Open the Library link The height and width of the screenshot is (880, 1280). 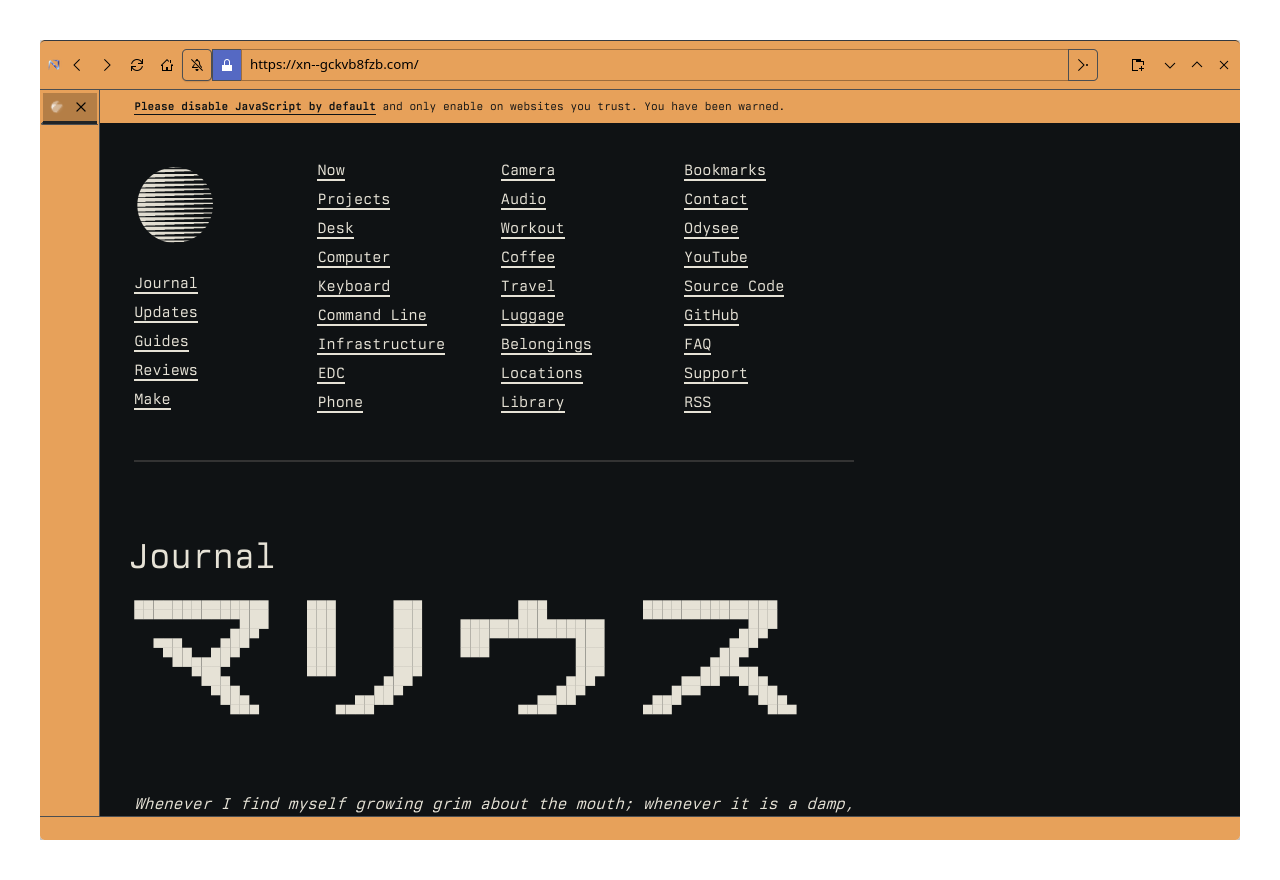pos(533,403)
